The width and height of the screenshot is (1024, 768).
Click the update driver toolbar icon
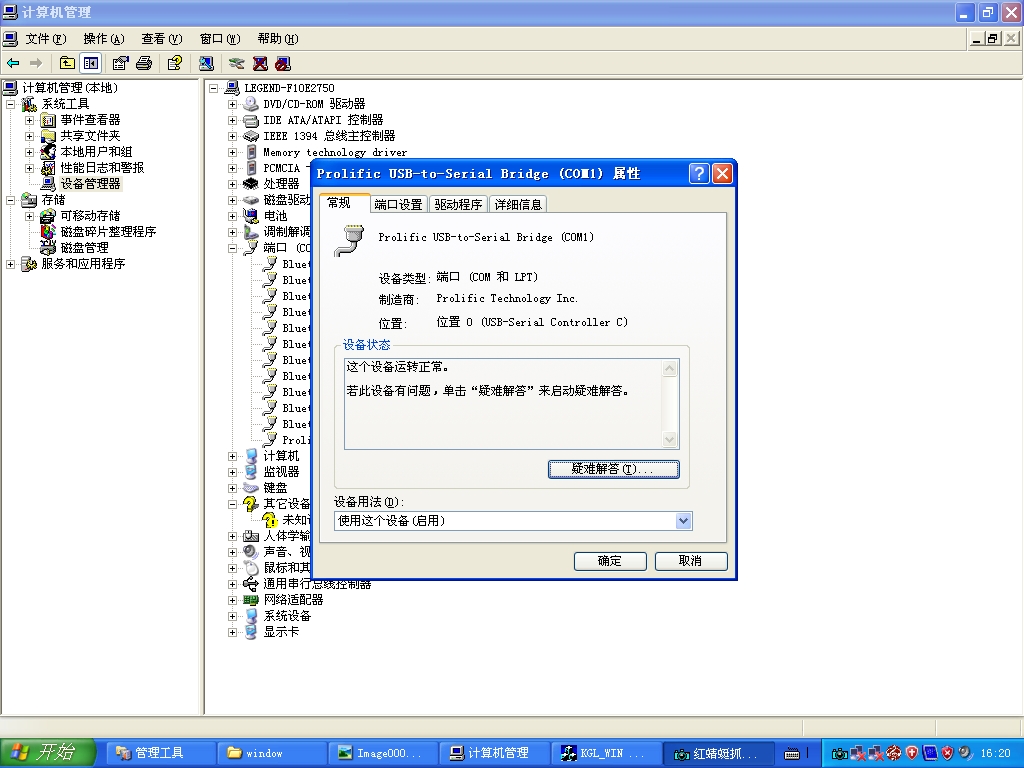coord(236,63)
